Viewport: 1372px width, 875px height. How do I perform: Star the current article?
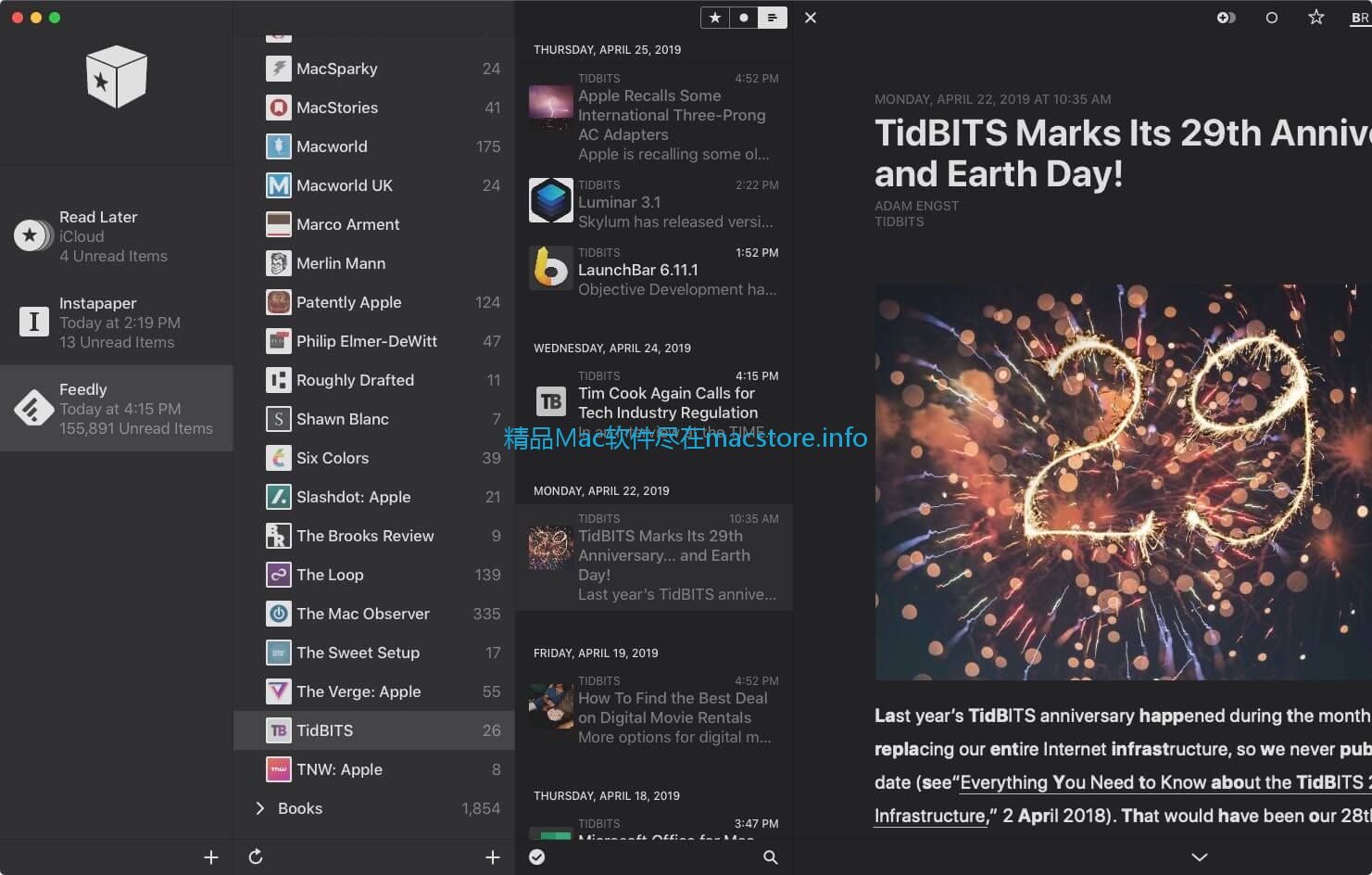(1316, 18)
